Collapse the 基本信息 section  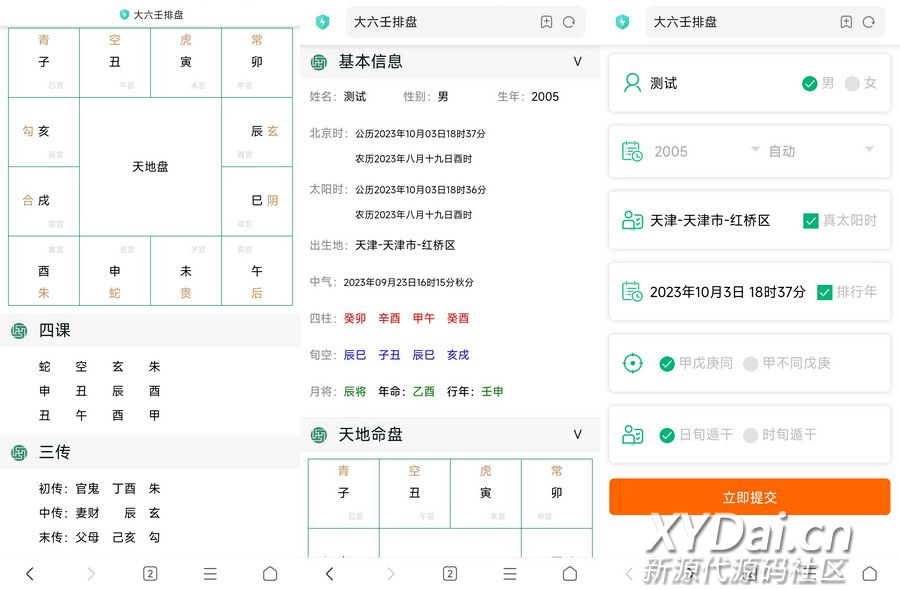(577, 62)
